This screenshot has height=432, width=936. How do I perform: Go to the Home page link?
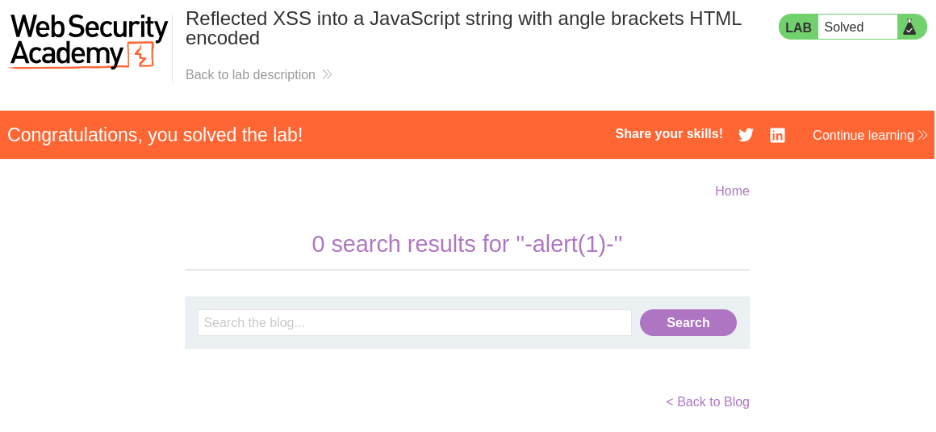tap(732, 191)
